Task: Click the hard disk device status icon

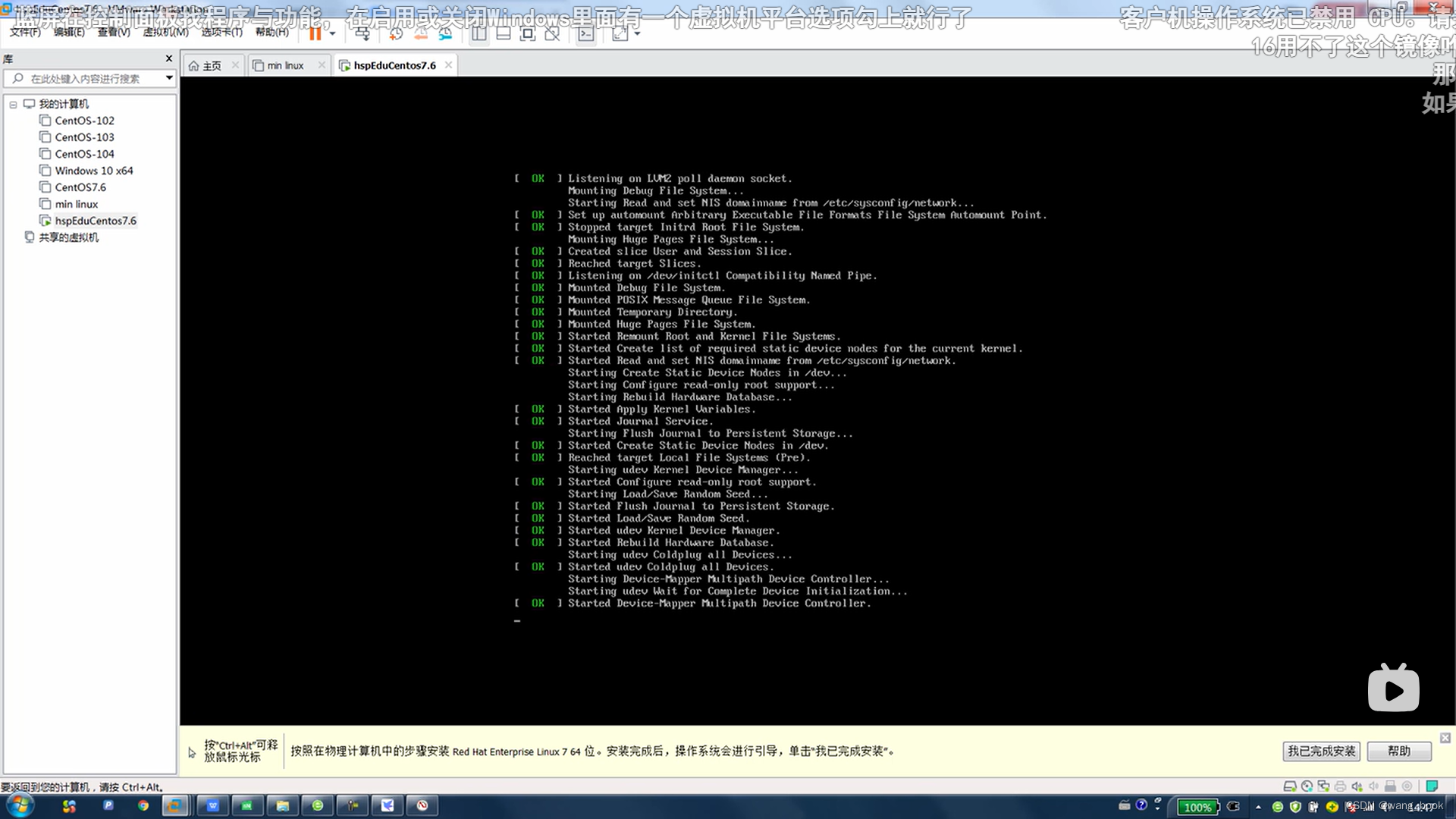Action: [1290, 786]
